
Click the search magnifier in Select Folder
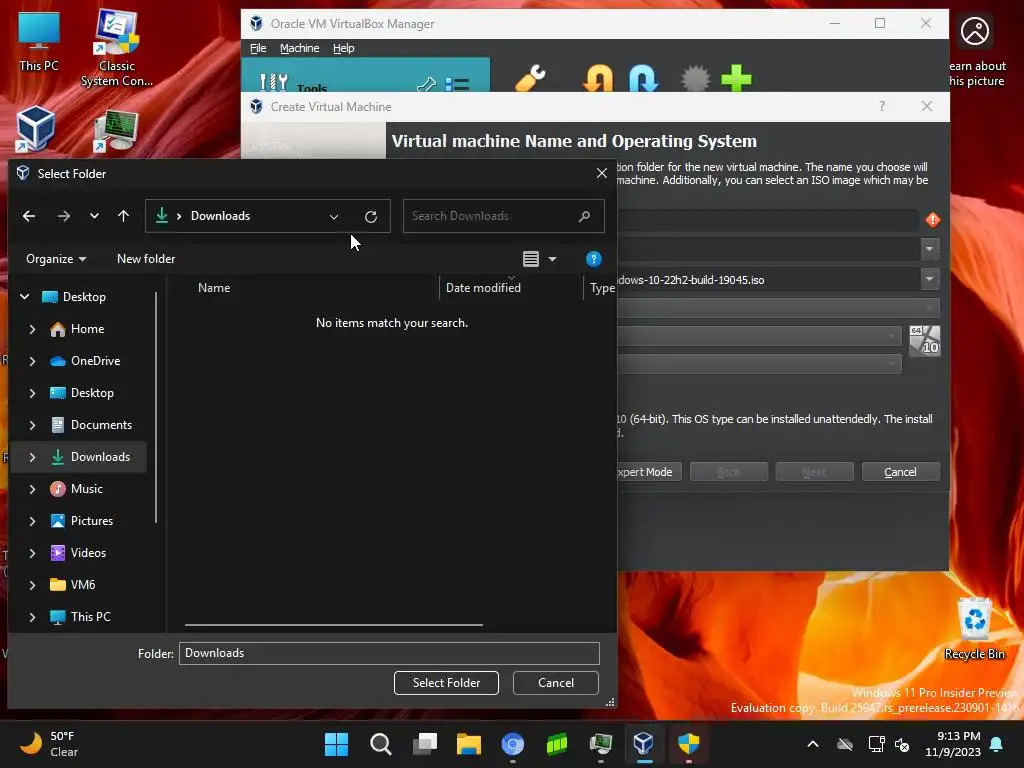pos(584,216)
